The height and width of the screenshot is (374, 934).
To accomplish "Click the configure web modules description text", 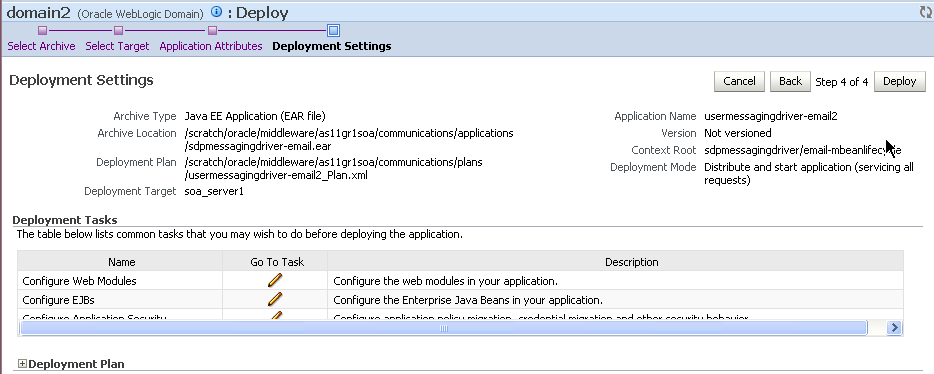I will pyautogui.click(x=445, y=280).
